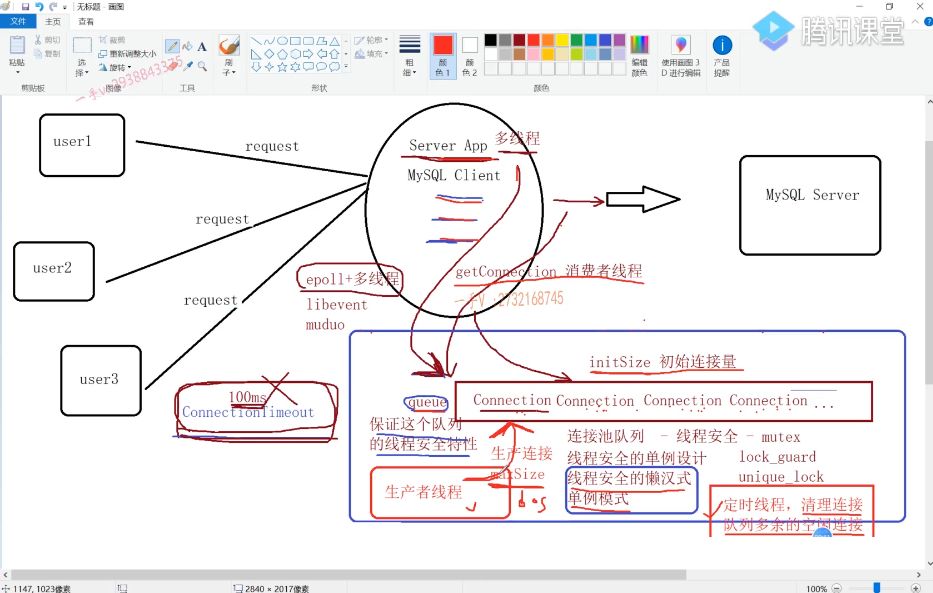Click 编辑颜色 (Edit colors) button

(x=640, y=56)
